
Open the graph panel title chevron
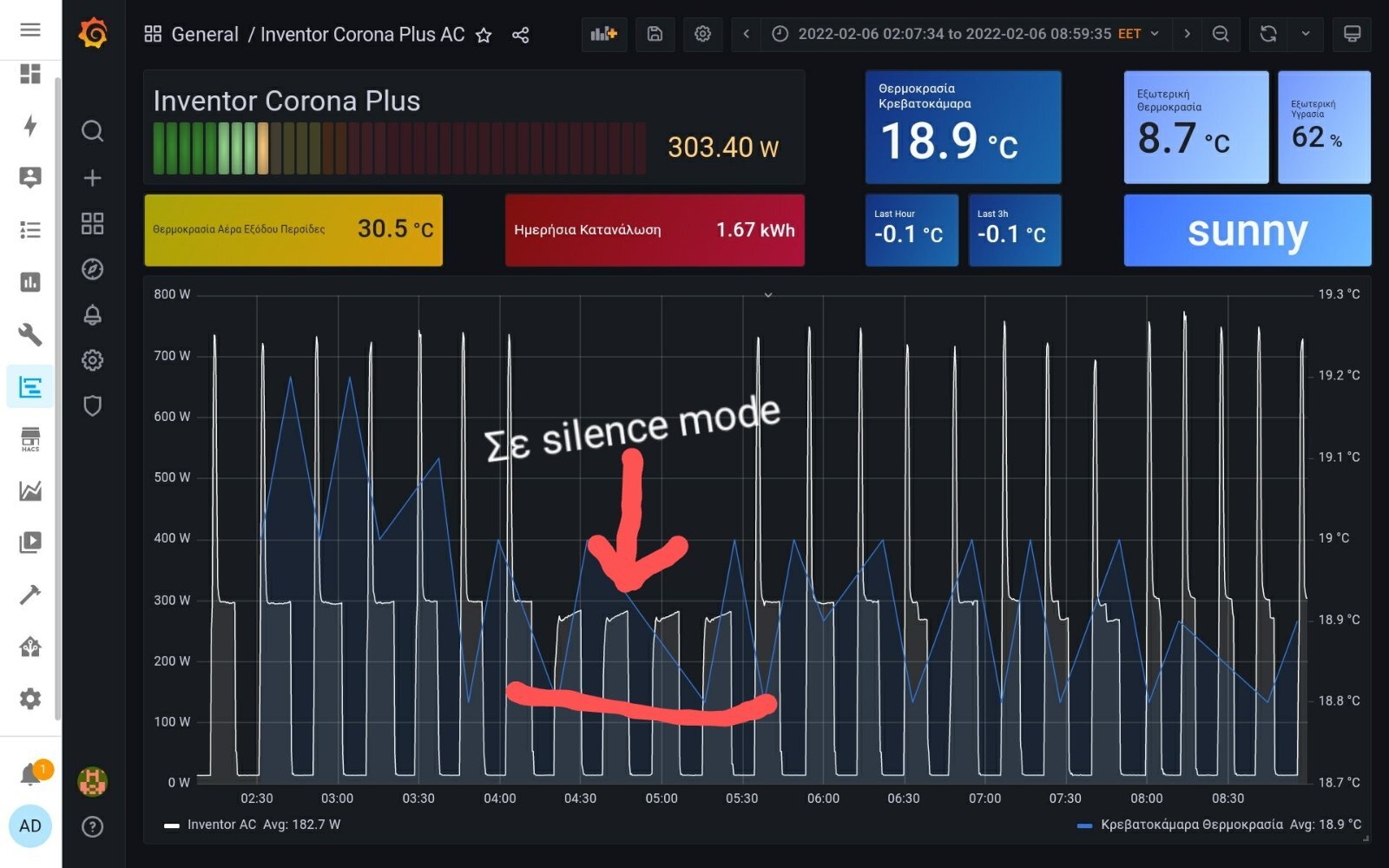tap(767, 295)
